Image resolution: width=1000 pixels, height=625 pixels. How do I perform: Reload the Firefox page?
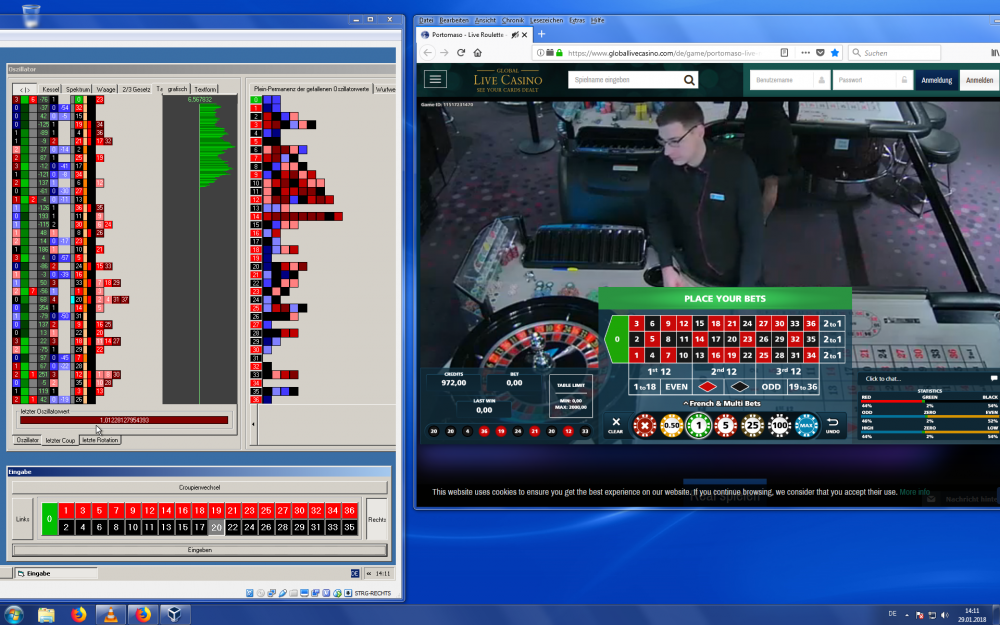pyautogui.click(x=461, y=53)
